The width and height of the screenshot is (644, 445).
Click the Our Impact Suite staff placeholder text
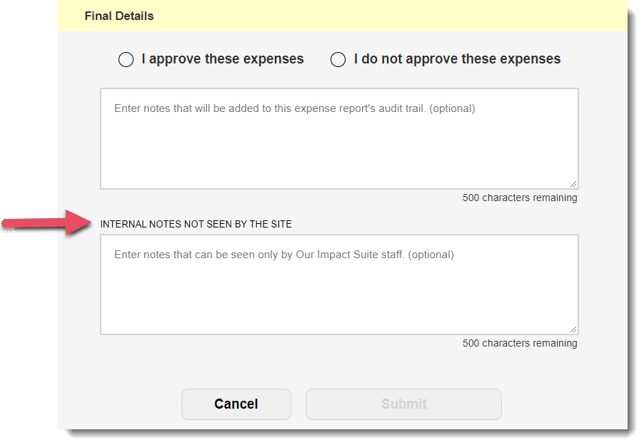pyautogui.click(x=283, y=255)
